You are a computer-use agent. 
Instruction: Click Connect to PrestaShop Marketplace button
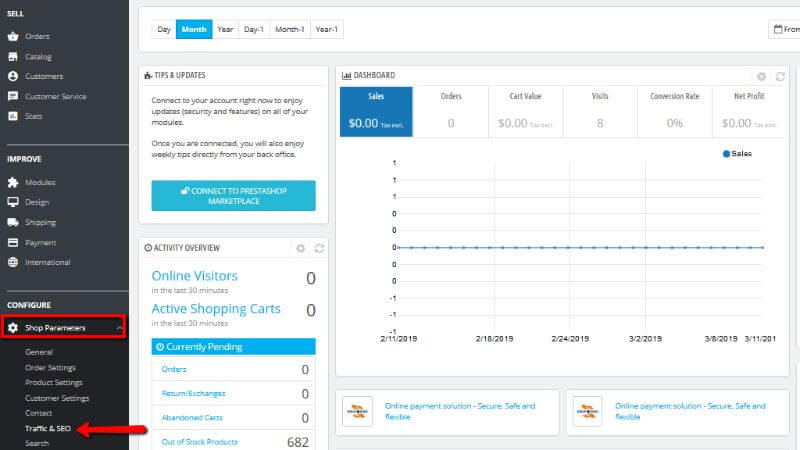click(x=234, y=195)
